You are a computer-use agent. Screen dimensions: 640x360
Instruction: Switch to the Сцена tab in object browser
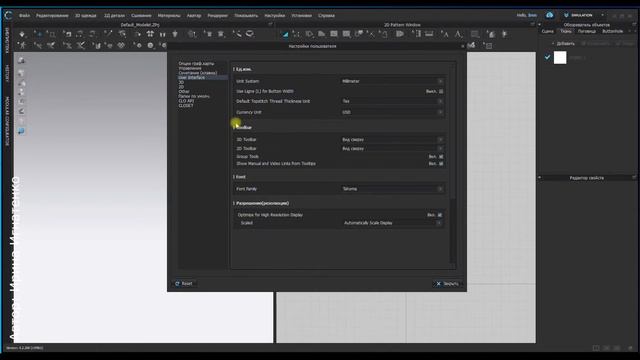tap(547, 31)
